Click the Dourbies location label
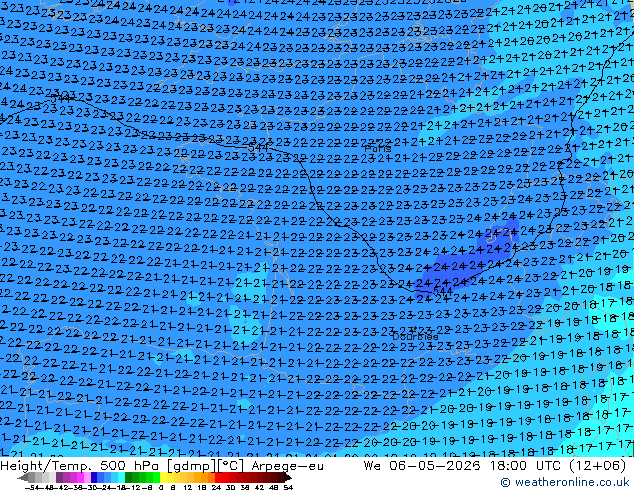The image size is (634, 490). pyautogui.click(x=415, y=336)
